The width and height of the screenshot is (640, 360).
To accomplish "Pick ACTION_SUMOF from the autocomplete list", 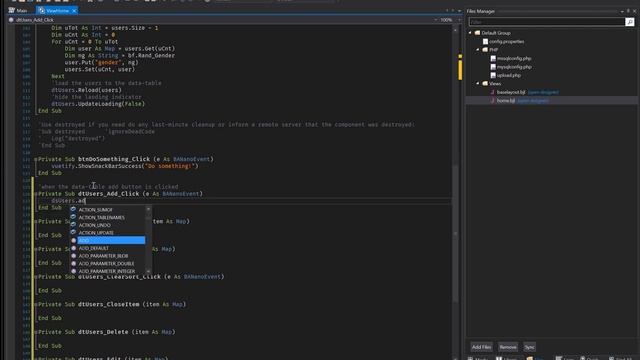I will tap(96, 210).
